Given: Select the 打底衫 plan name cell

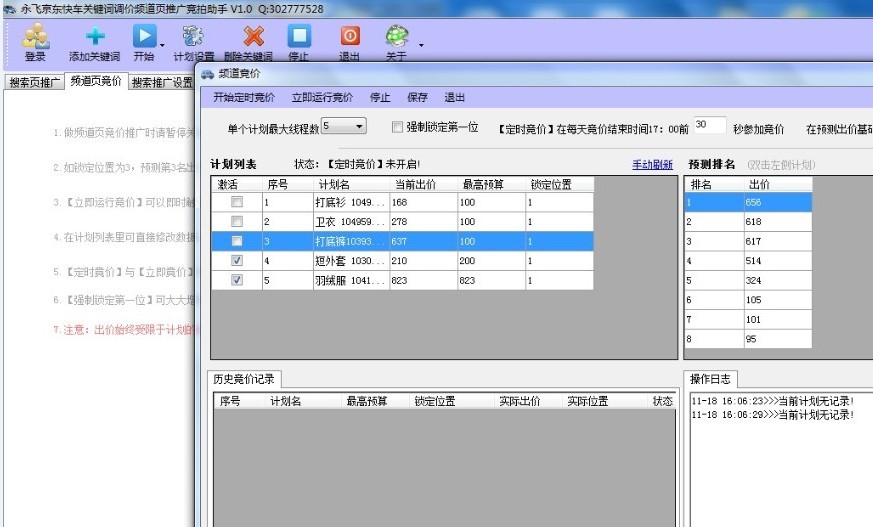Looking at the screenshot, I should coord(351,203).
